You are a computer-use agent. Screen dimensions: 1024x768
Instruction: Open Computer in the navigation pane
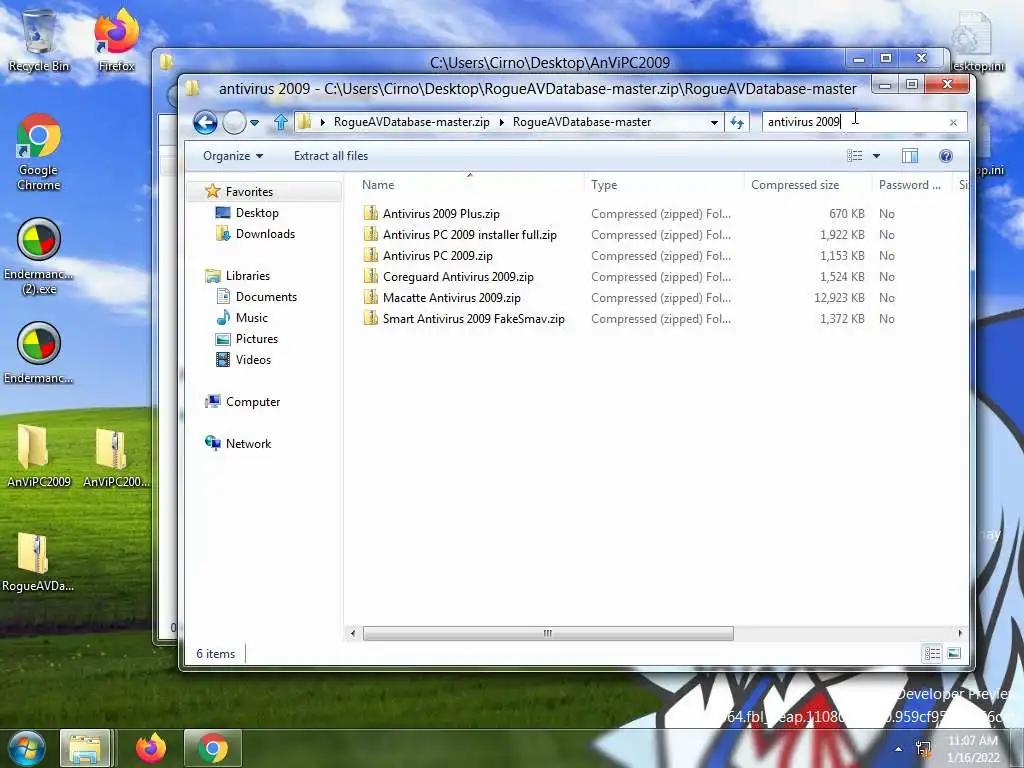[x=253, y=402]
